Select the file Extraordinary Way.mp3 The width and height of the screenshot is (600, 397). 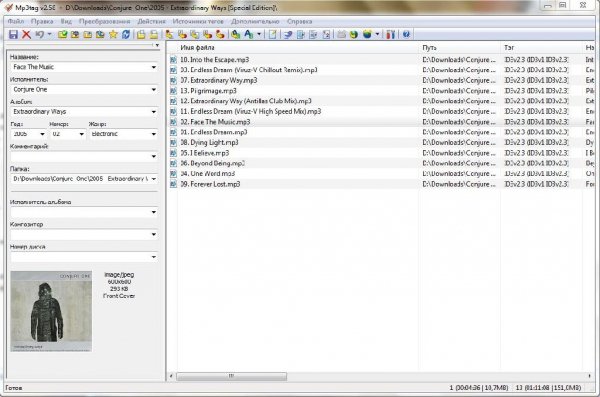pyautogui.click(x=219, y=80)
